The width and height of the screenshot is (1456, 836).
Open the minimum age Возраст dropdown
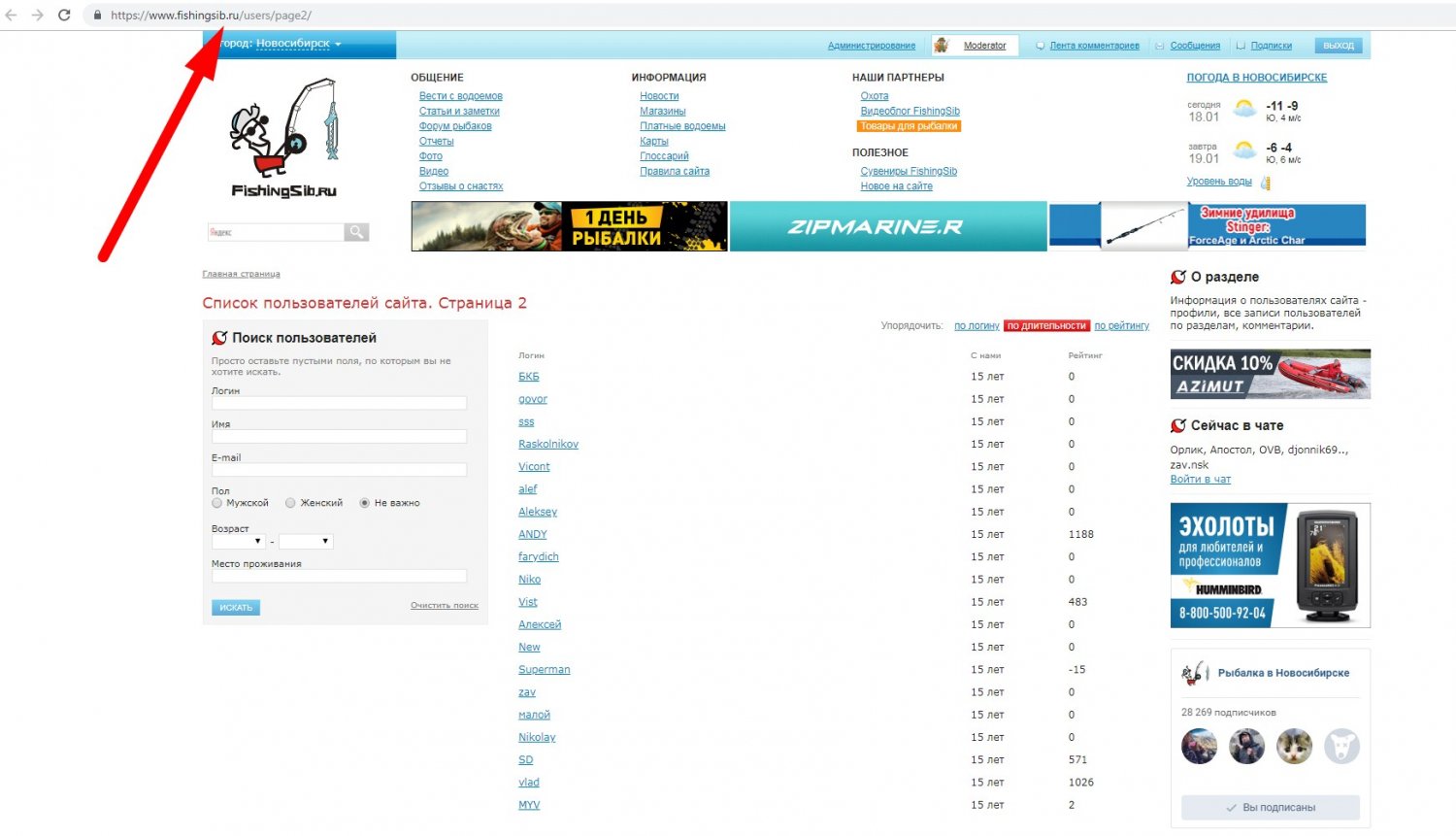click(239, 542)
